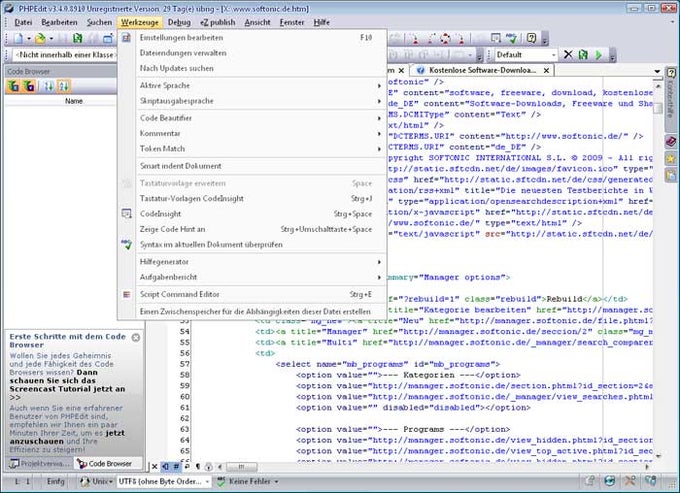Expand the Kommentar submenu
680x493 pixels.
pyautogui.click(x=252, y=133)
